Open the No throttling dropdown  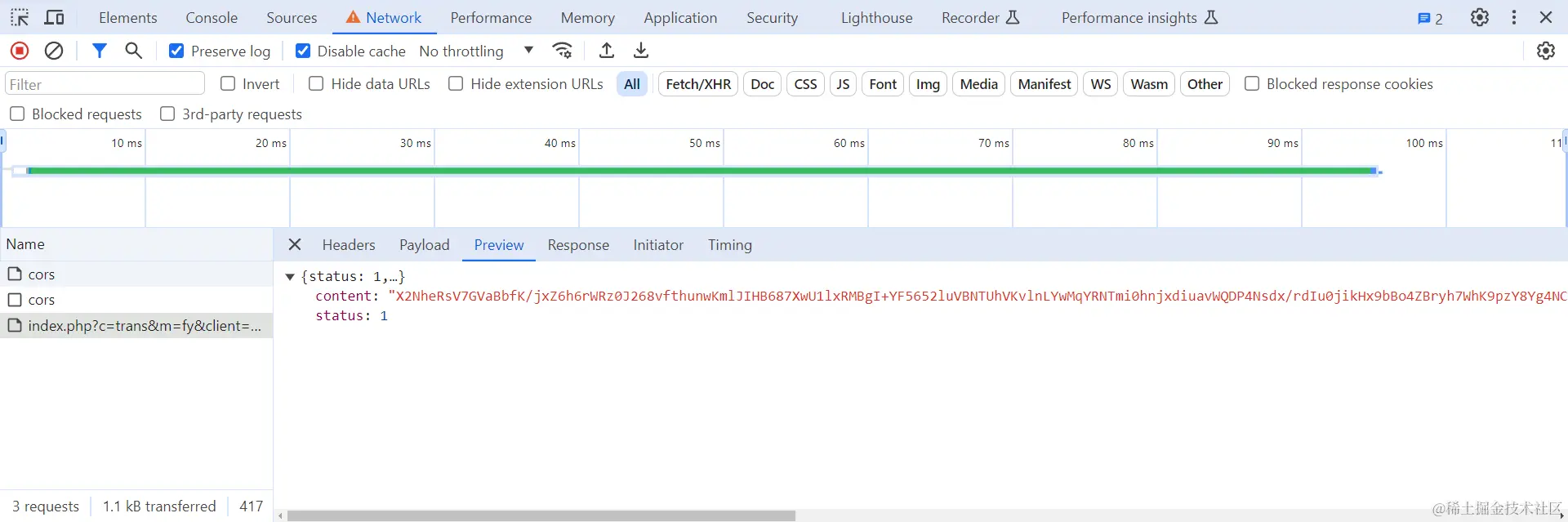(x=476, y=51)
